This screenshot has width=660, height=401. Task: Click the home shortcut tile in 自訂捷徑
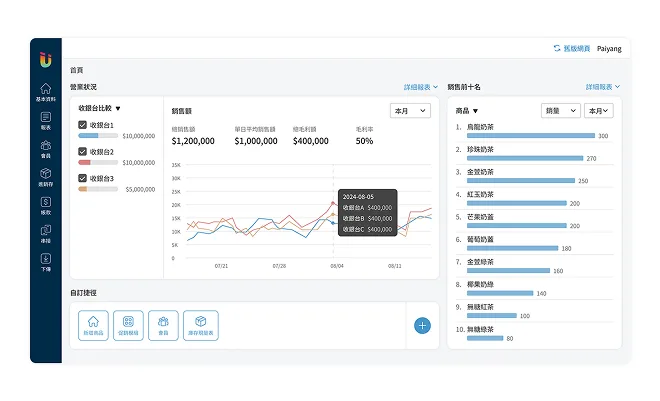point(93,325)
